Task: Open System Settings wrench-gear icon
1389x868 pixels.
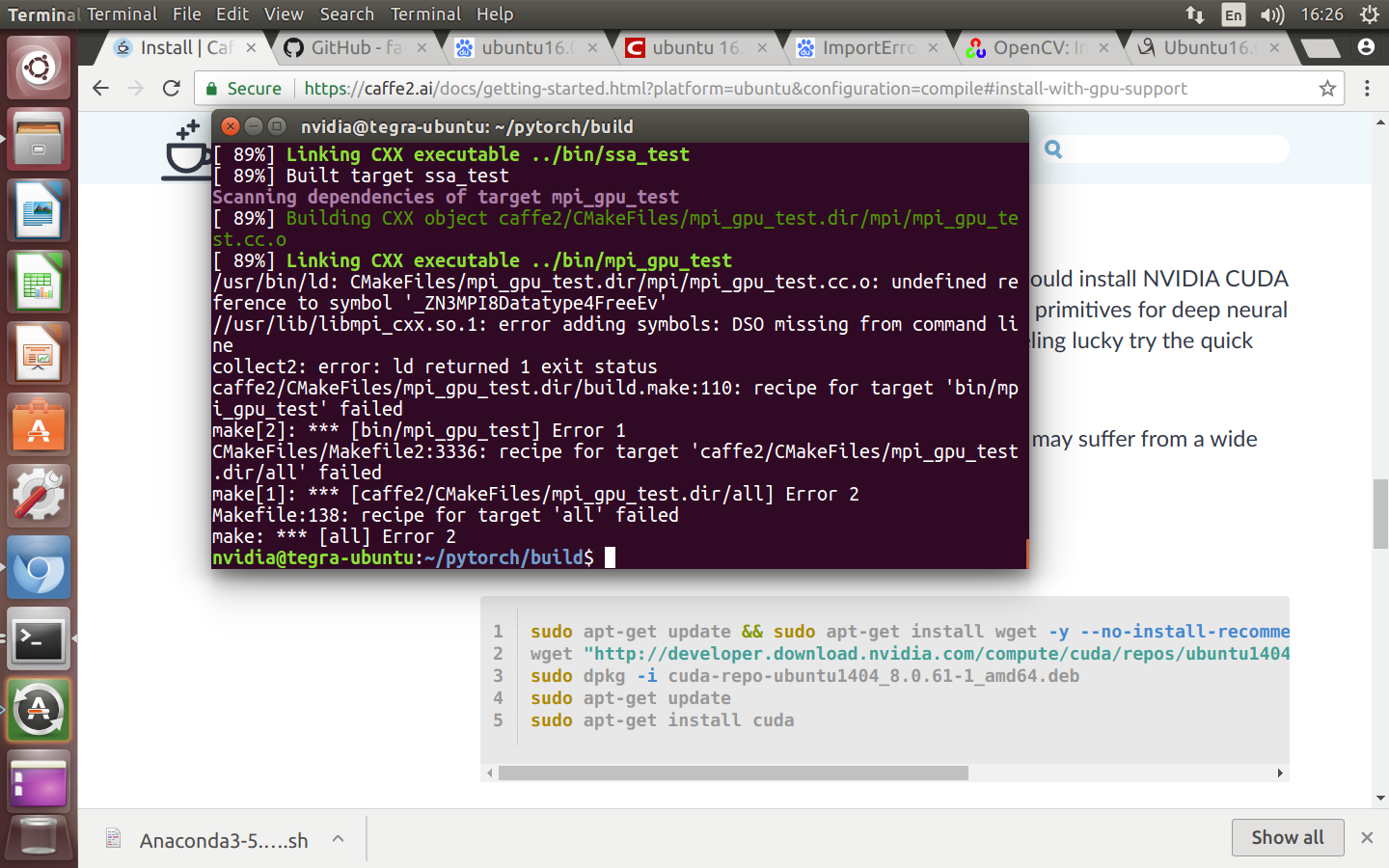Action: (x=39, y=496)
